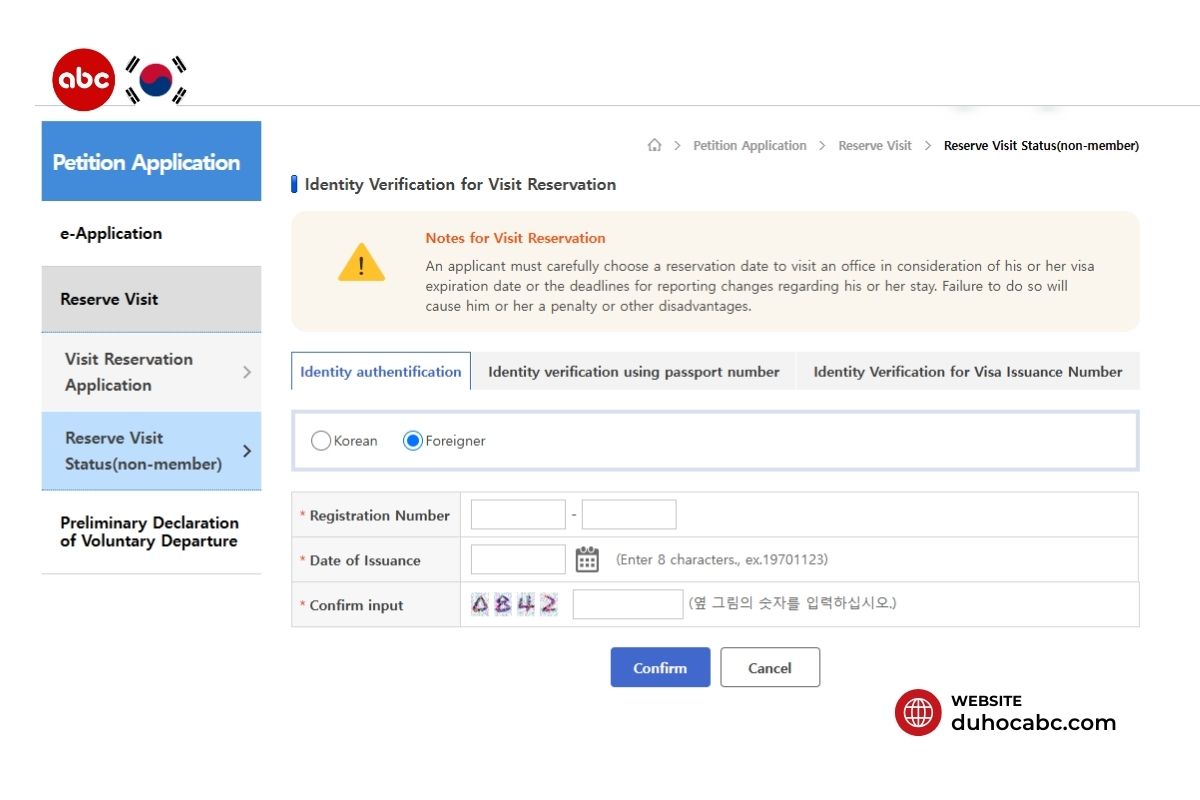The width and height of the screenshot is (1200, 800).
Task: Click the red globe website icon
Action: [x=917, y=713]
